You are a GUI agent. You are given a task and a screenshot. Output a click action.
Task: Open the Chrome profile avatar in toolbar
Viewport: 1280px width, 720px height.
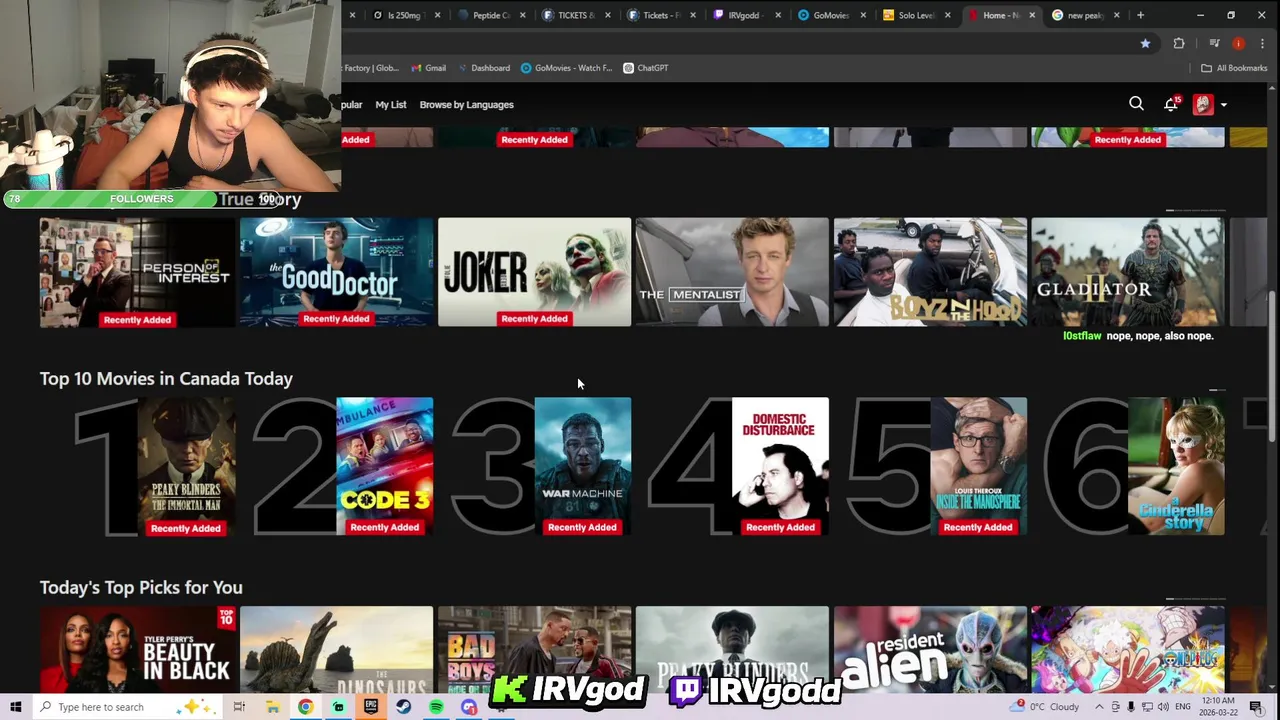[1239, 43]
